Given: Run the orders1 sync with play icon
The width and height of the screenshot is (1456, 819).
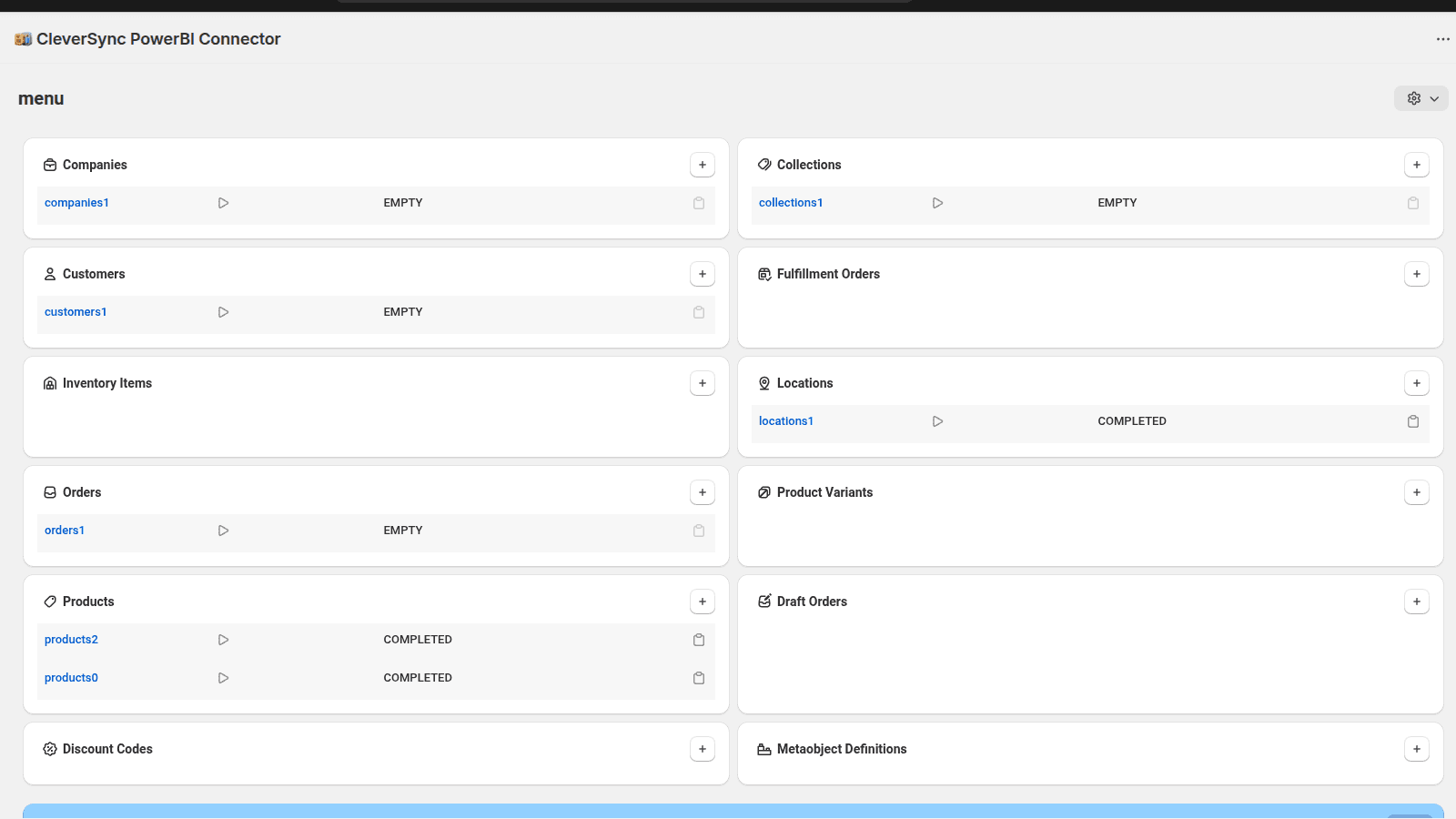Looking at the screenshot, I should (x=223, y=531).
